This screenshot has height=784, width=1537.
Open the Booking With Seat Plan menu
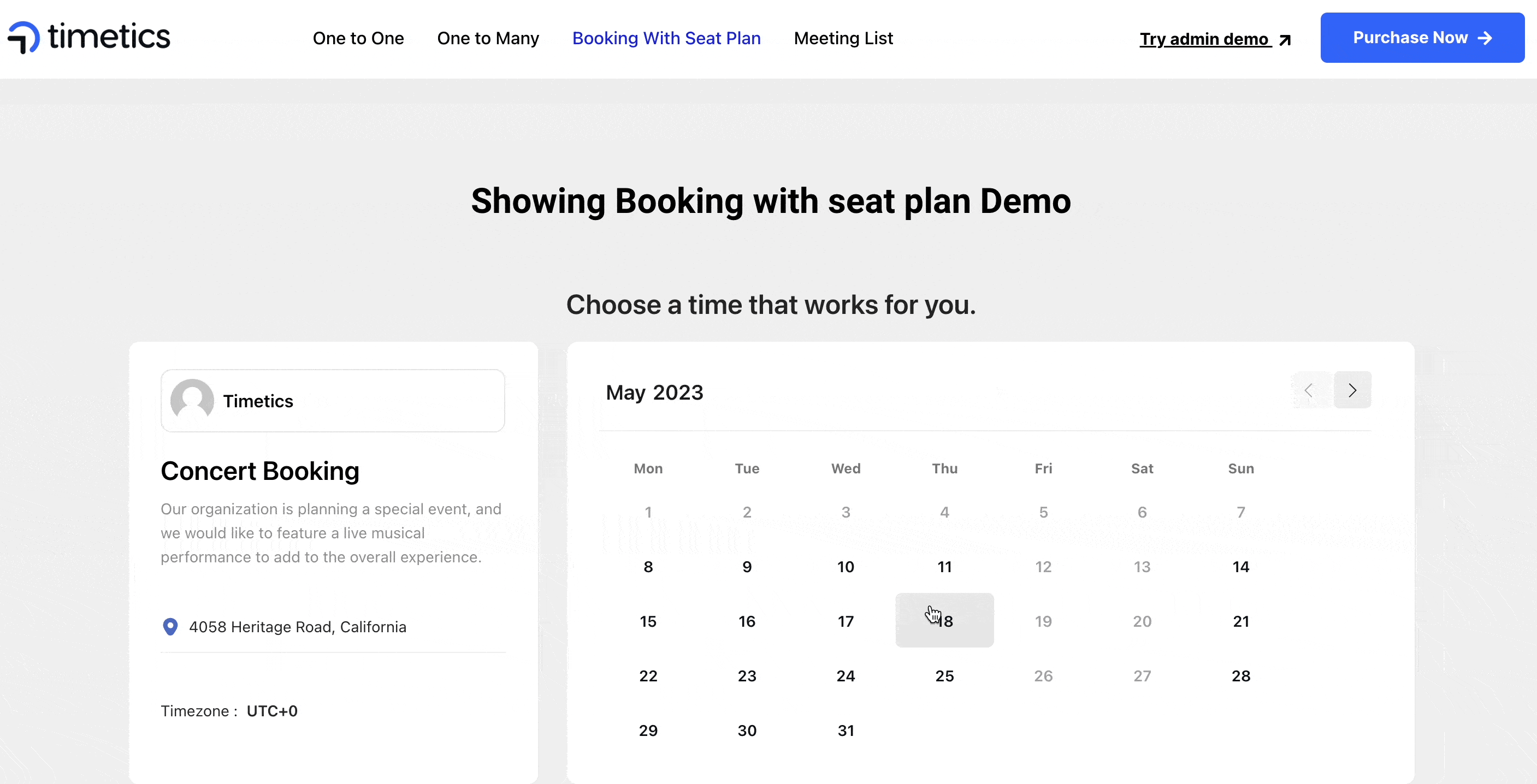[666, 38]
